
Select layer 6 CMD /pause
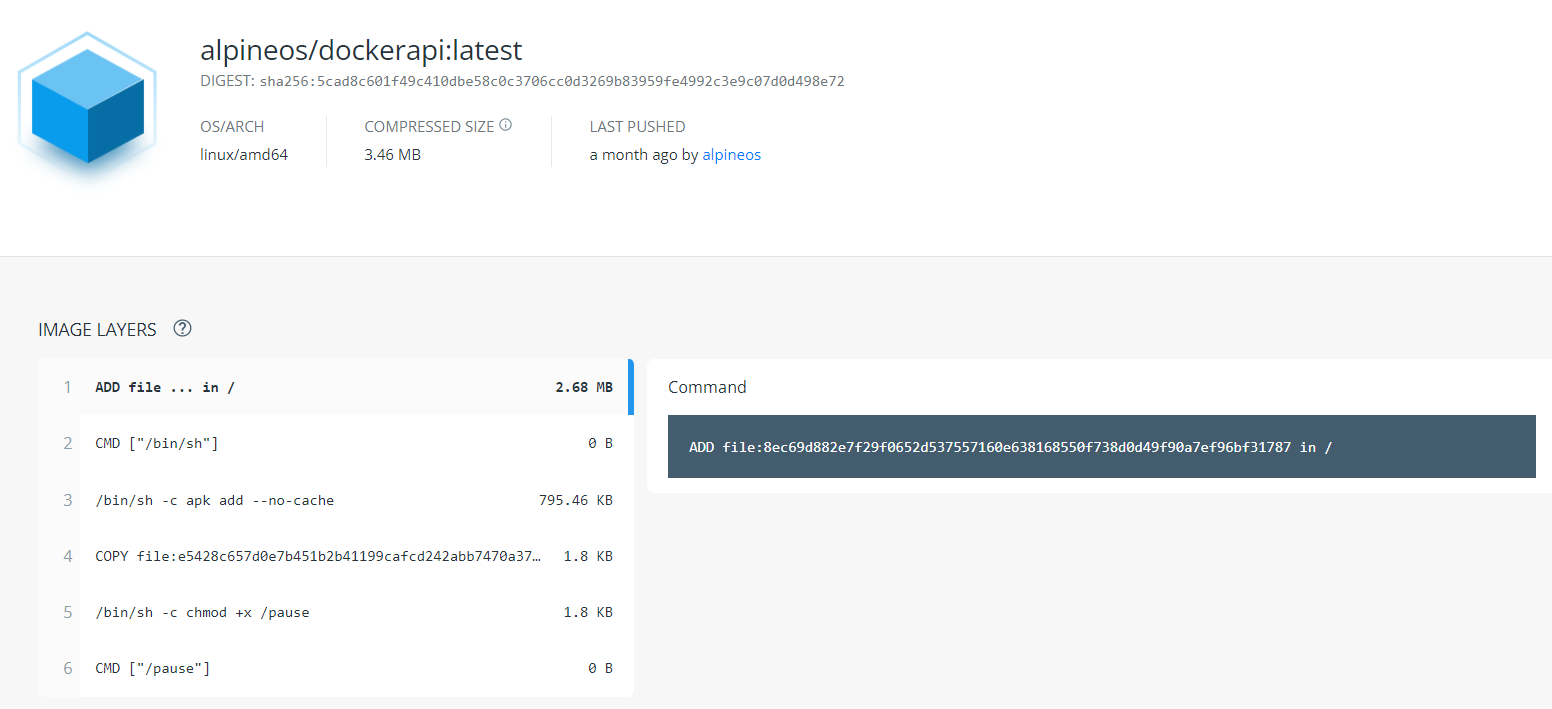coord(153,668)
